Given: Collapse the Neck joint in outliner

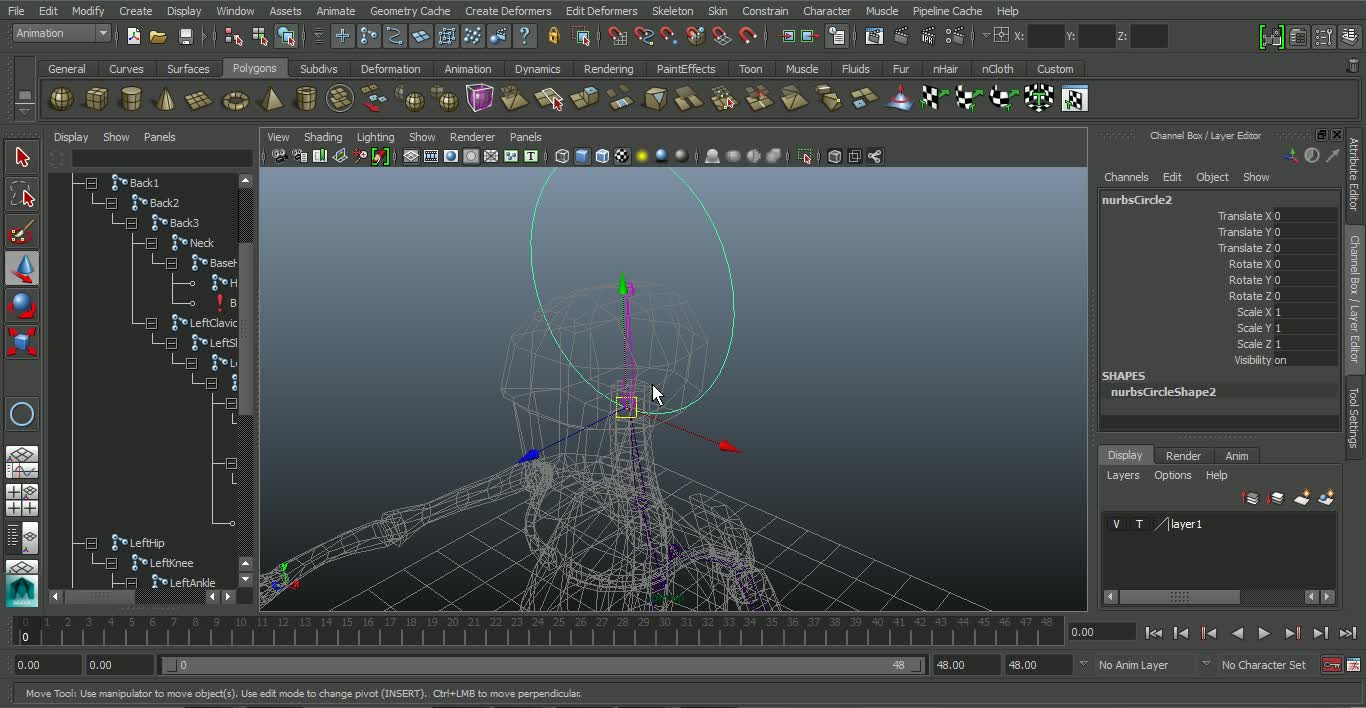Looking at the screenshot, I should tap(151, 243).
